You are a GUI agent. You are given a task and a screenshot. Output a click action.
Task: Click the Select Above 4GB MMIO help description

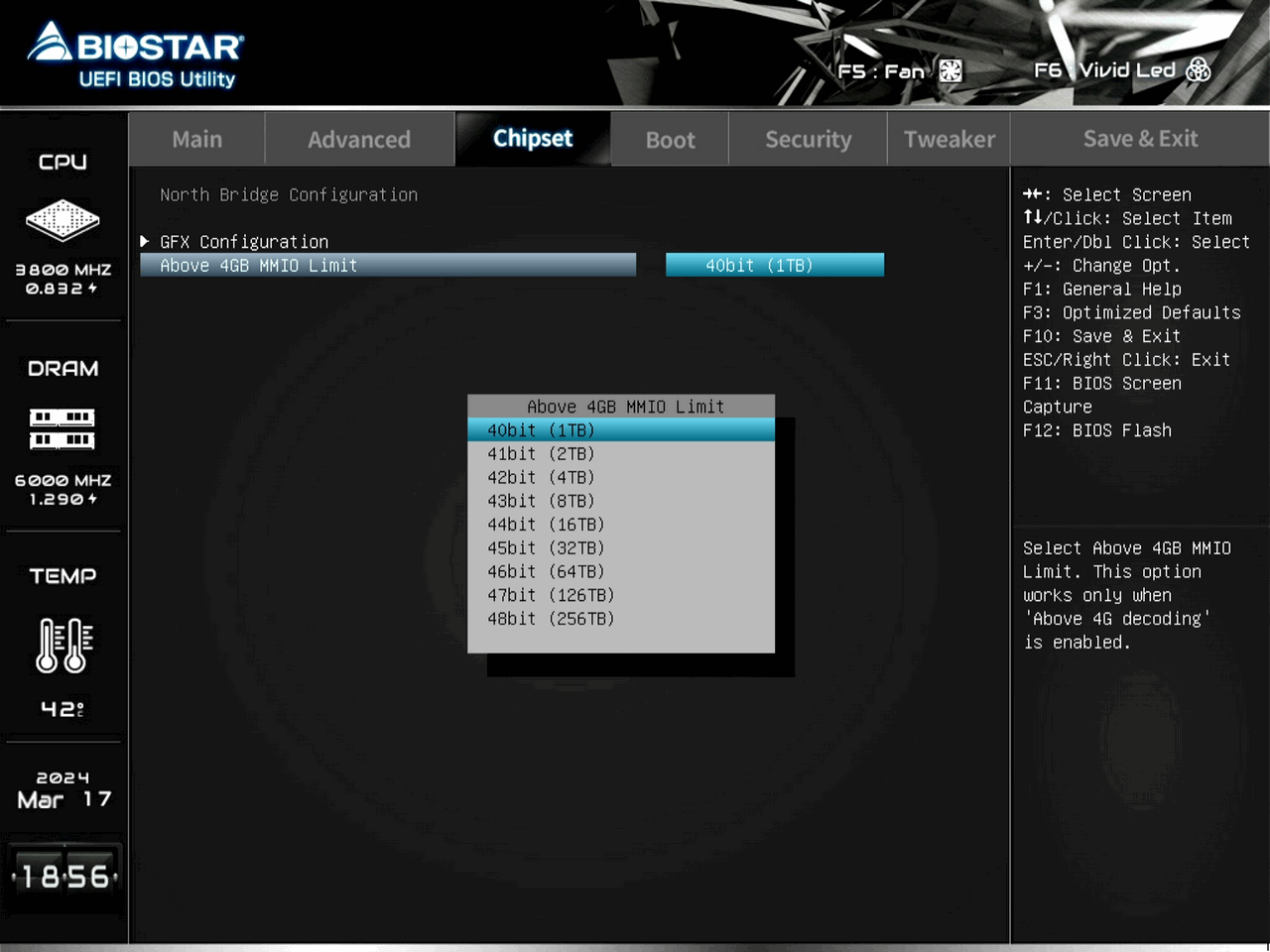1127,595
